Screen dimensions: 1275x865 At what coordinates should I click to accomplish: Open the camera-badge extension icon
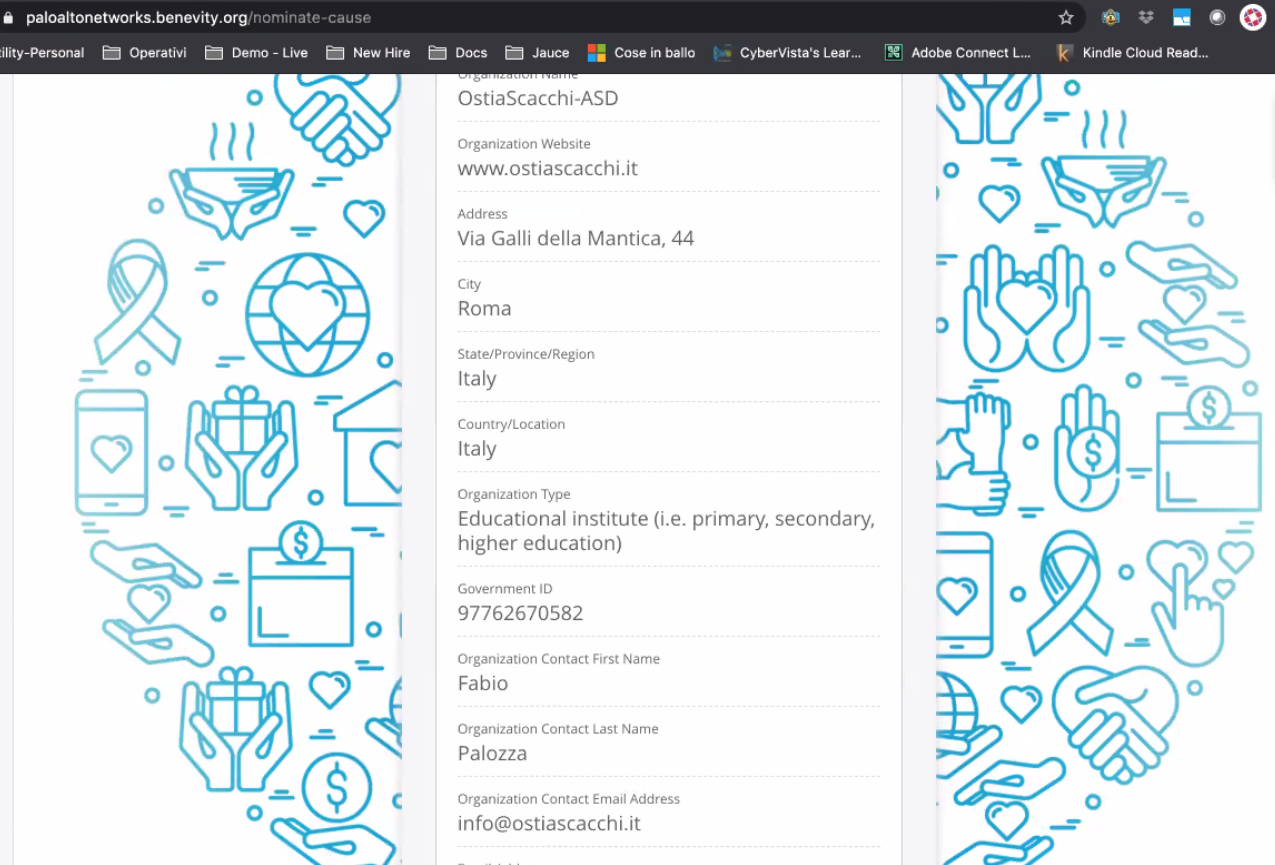(1110, 17)
